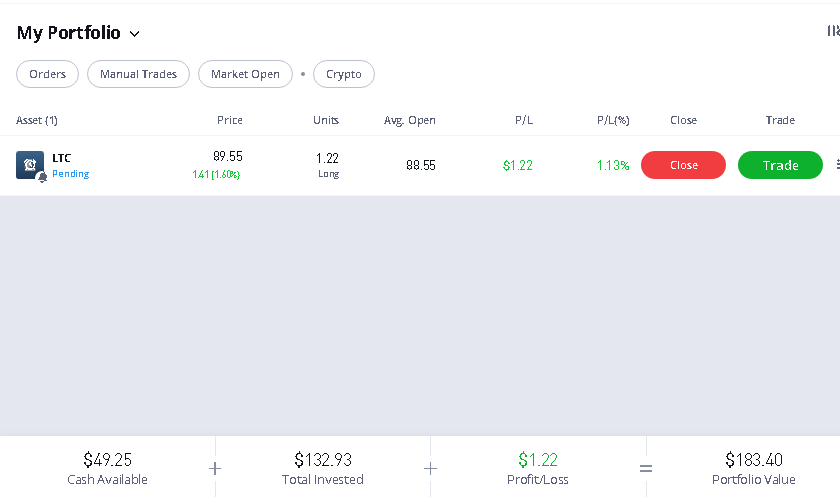The height and width of the screenshot is (497, 840).
Task: Toggle the Manual Trades filter chip
Action: pyautogui.click(x=138, y=74)
